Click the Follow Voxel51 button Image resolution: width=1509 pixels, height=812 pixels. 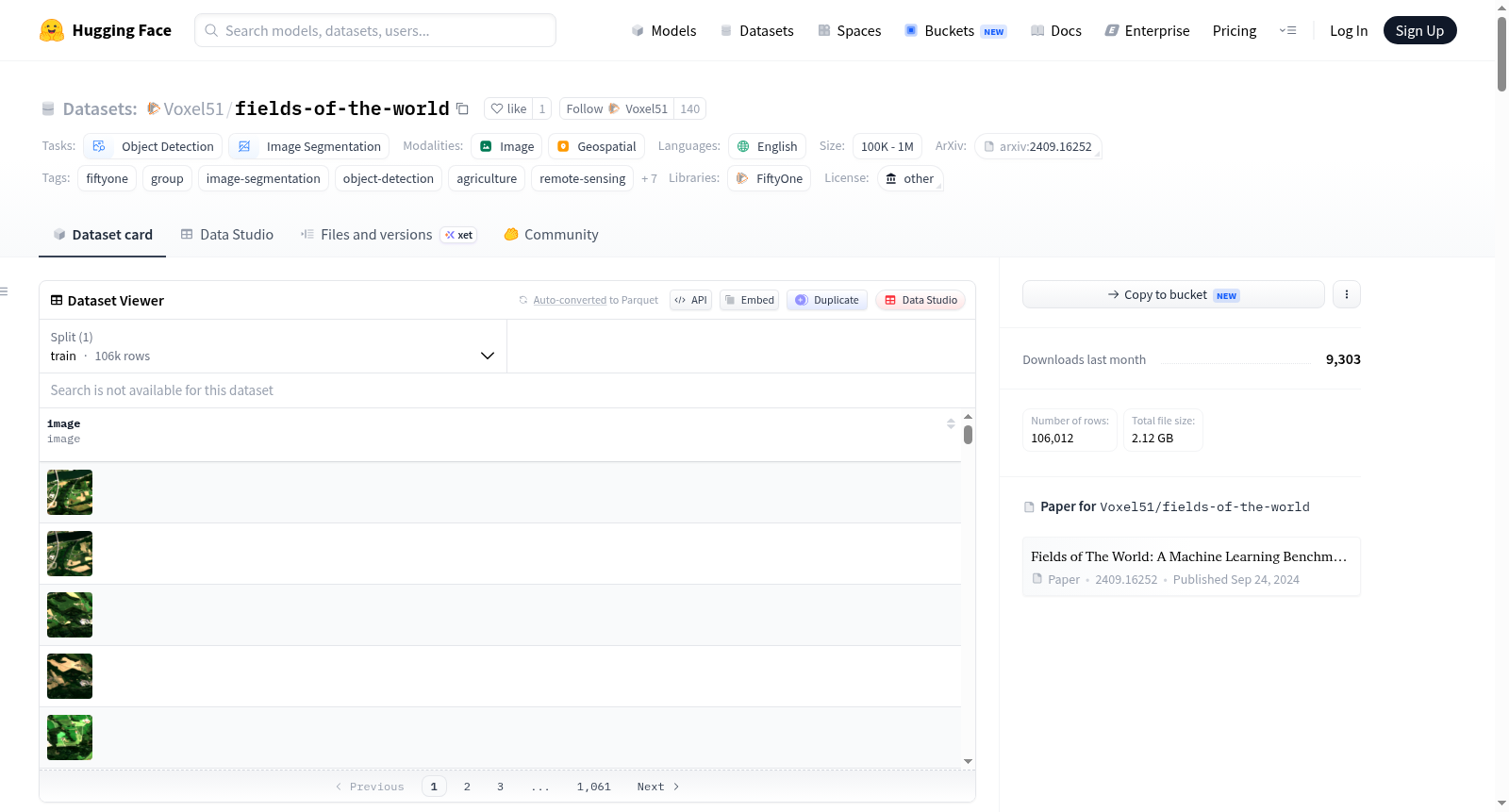click(617, 108)
